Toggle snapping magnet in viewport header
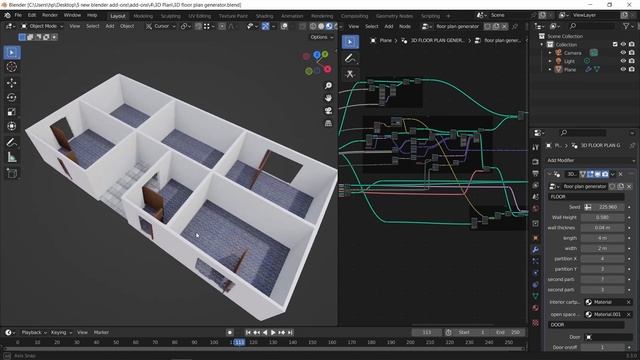 pos(198,26)
